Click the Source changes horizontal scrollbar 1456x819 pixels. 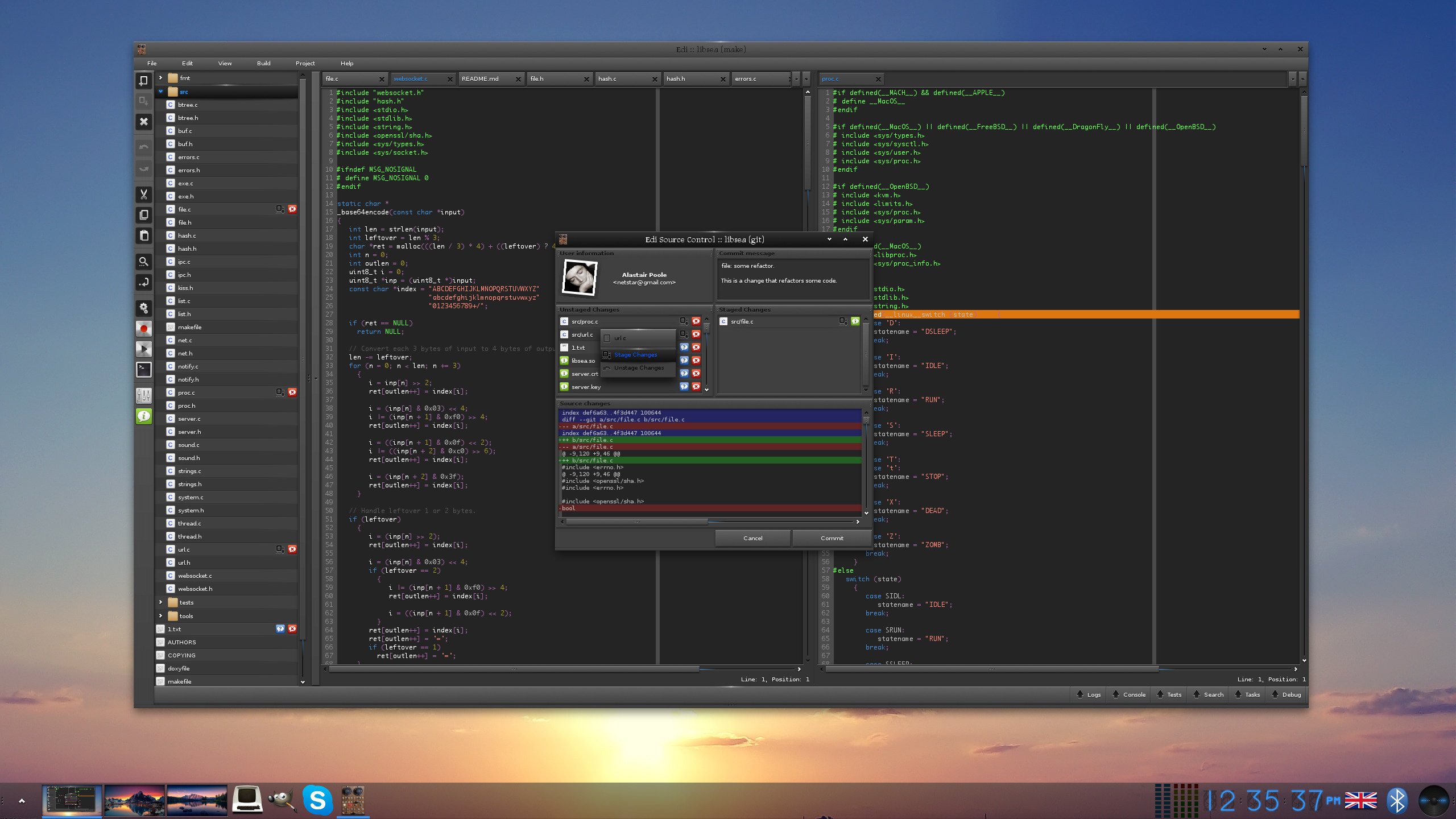(x=637, y=522)
